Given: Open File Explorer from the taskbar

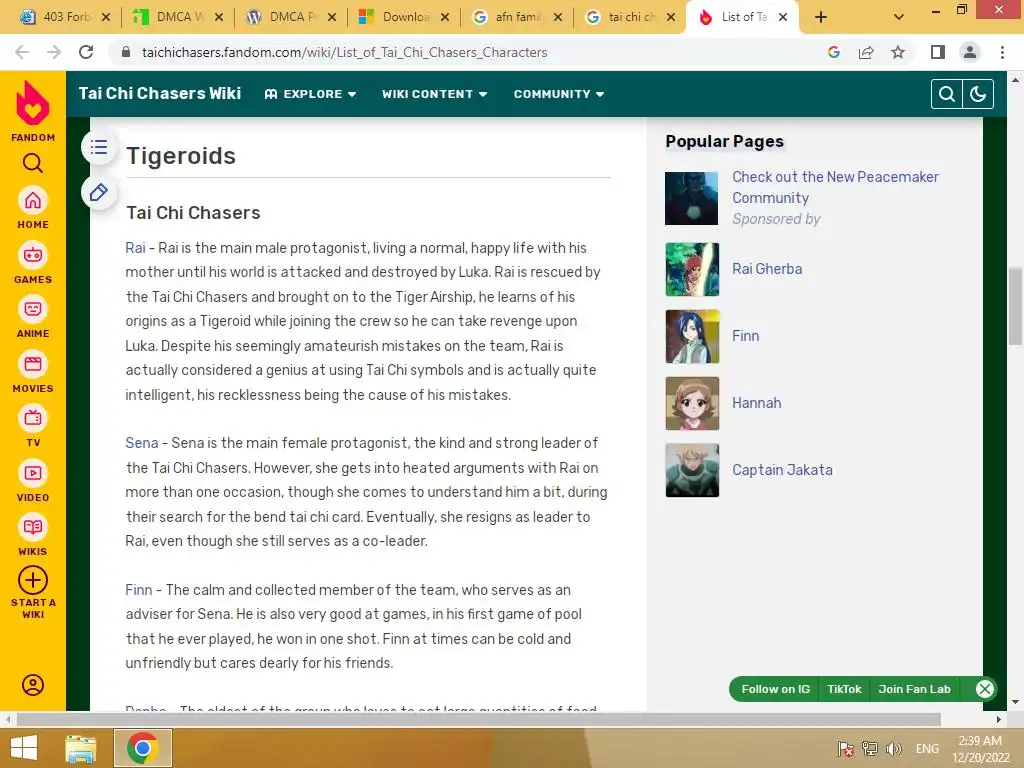Looking at the screenshot, I should click(81, 748).
